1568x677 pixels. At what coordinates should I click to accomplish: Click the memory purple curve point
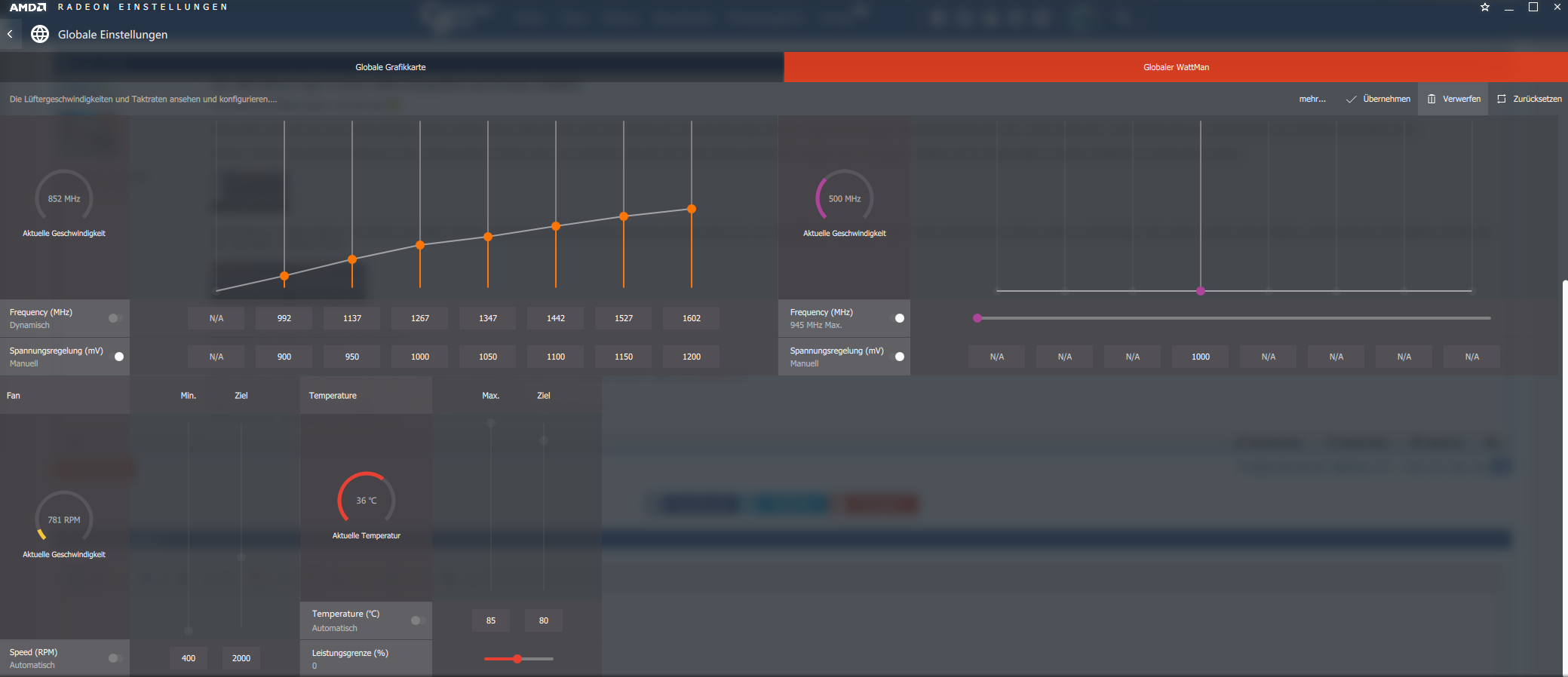[x=1201, y=291]
